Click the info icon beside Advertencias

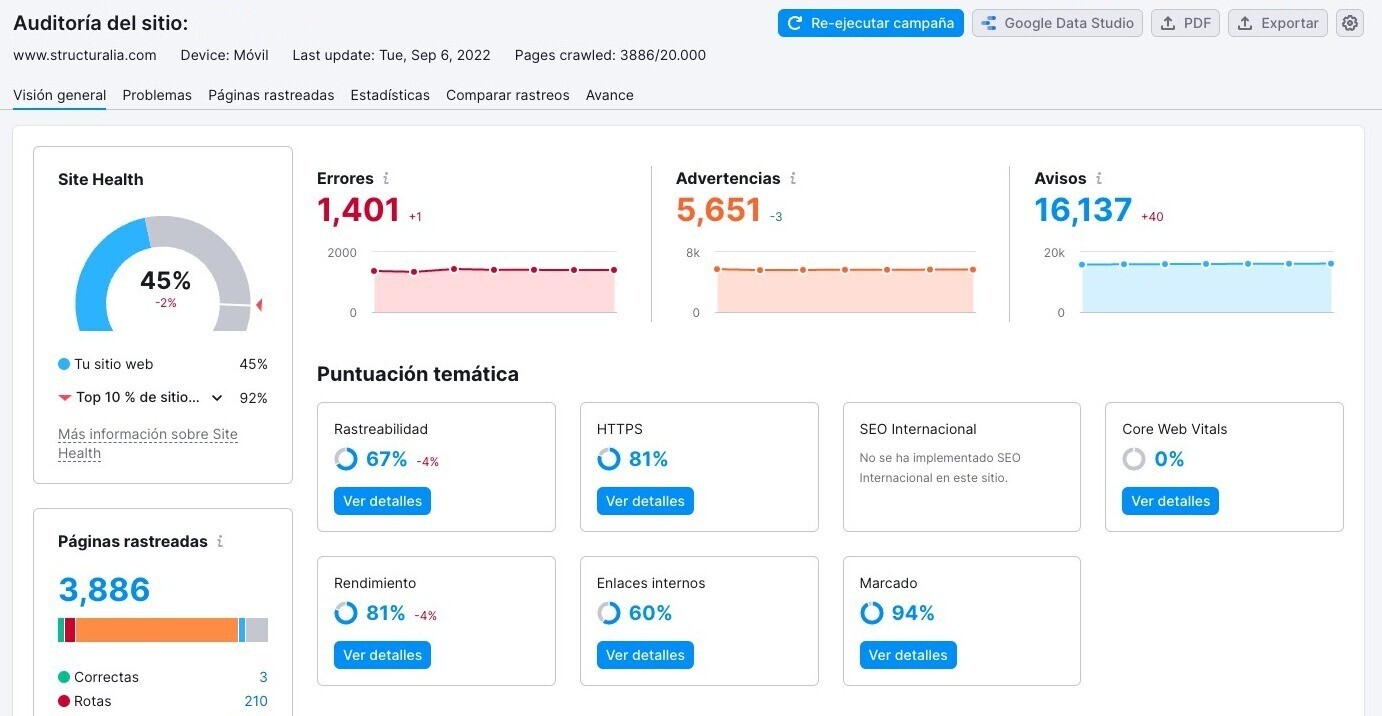pyautogui.click(x=793, y=179)
